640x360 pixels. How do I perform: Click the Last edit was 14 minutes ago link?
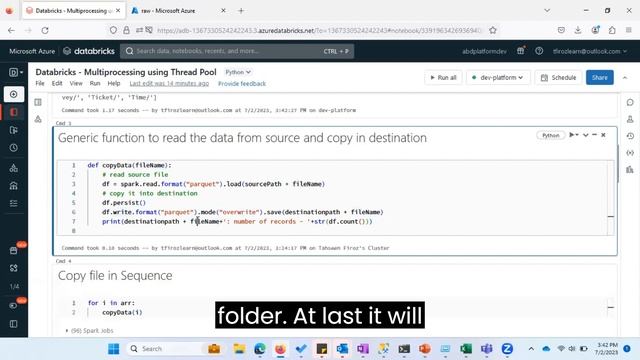tap(169, 83)
